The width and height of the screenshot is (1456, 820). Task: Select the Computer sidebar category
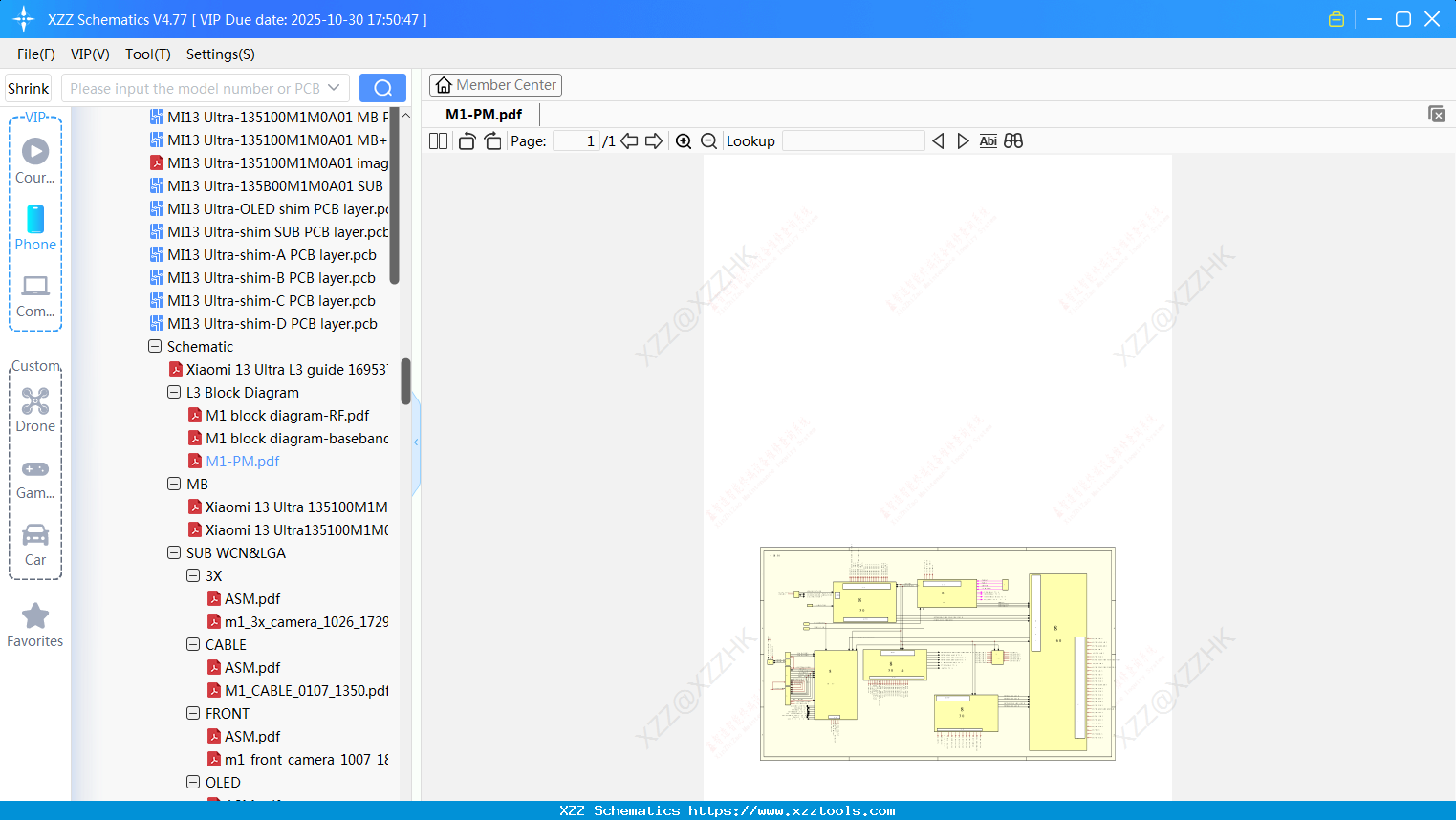point(35,294)
